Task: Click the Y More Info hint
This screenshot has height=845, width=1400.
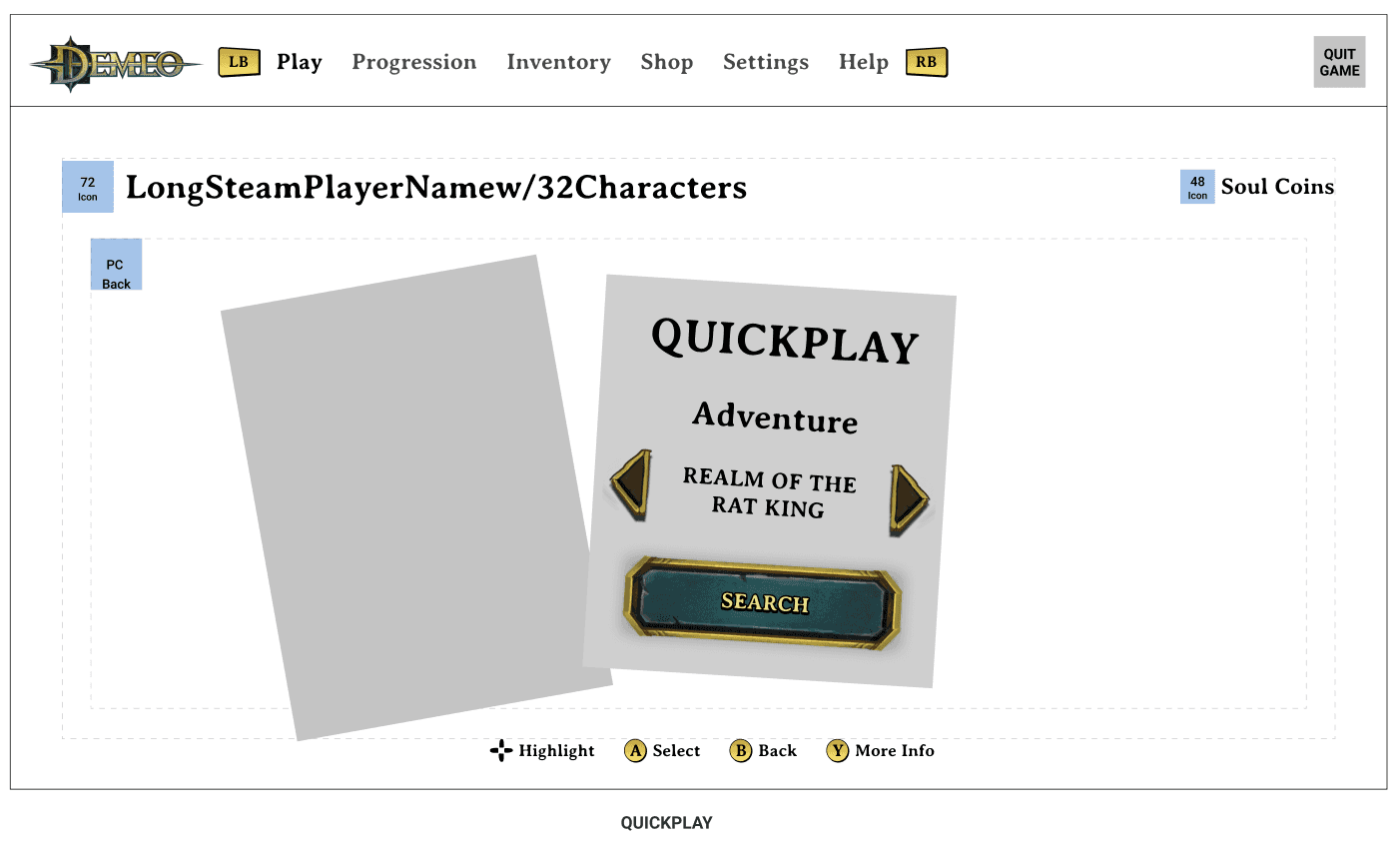Action: 881,751
